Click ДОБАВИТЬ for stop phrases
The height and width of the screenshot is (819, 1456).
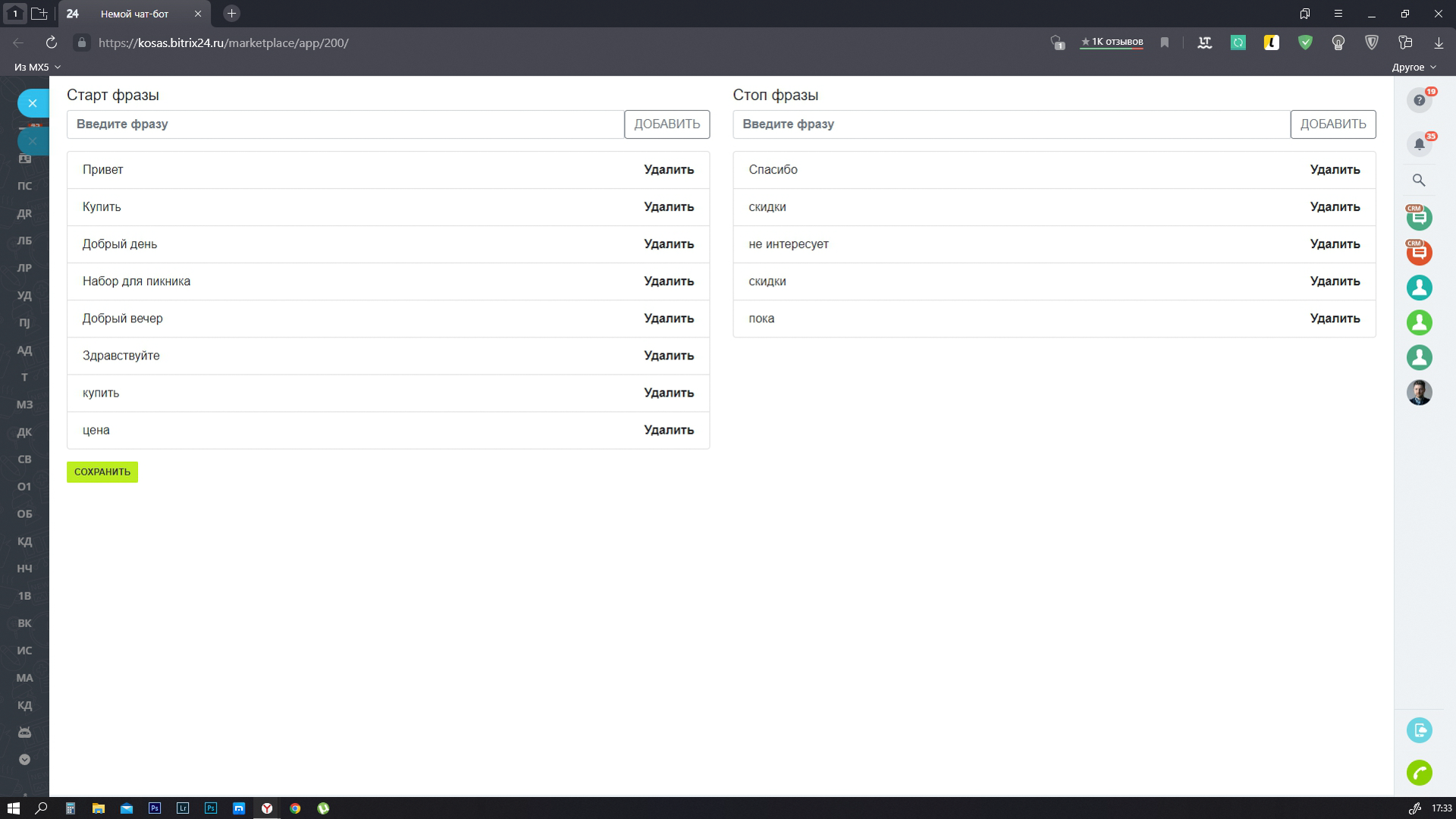(x=1332, y=124)
